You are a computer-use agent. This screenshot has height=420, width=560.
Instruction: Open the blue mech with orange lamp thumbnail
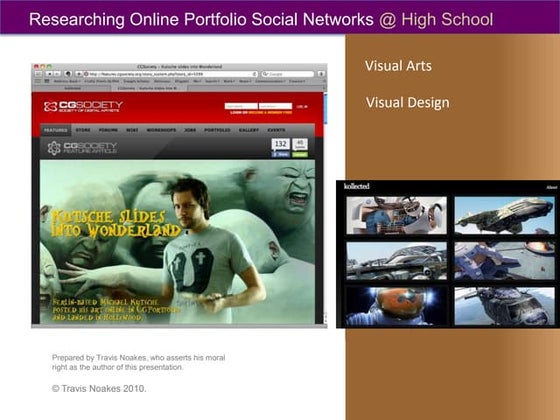pos(504,261)
